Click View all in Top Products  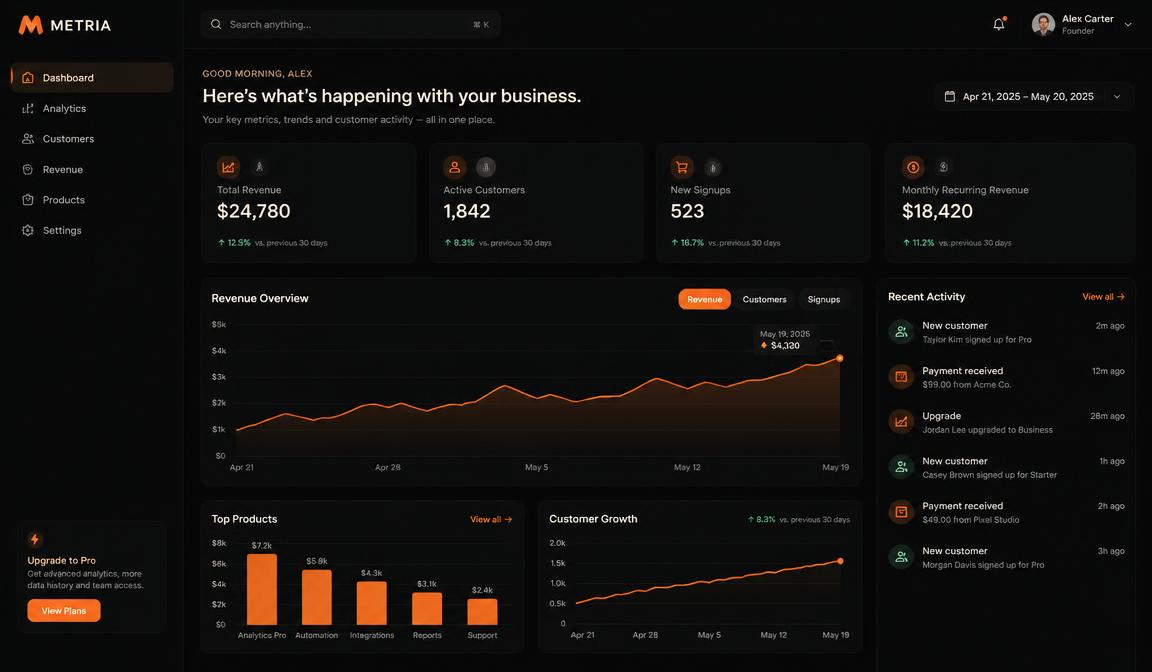491,519
